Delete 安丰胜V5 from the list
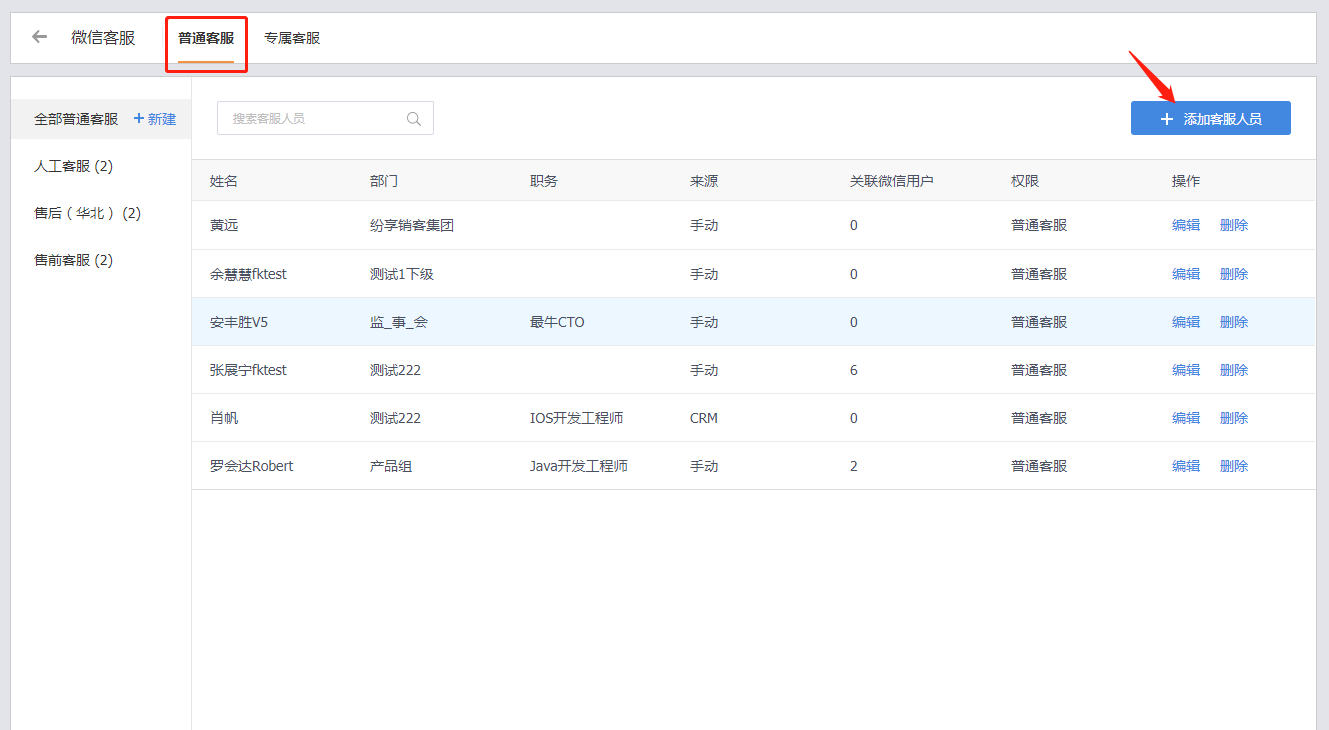This screenshot has width=1329, height=730. pyautogui.click(x=1233, y=322)
